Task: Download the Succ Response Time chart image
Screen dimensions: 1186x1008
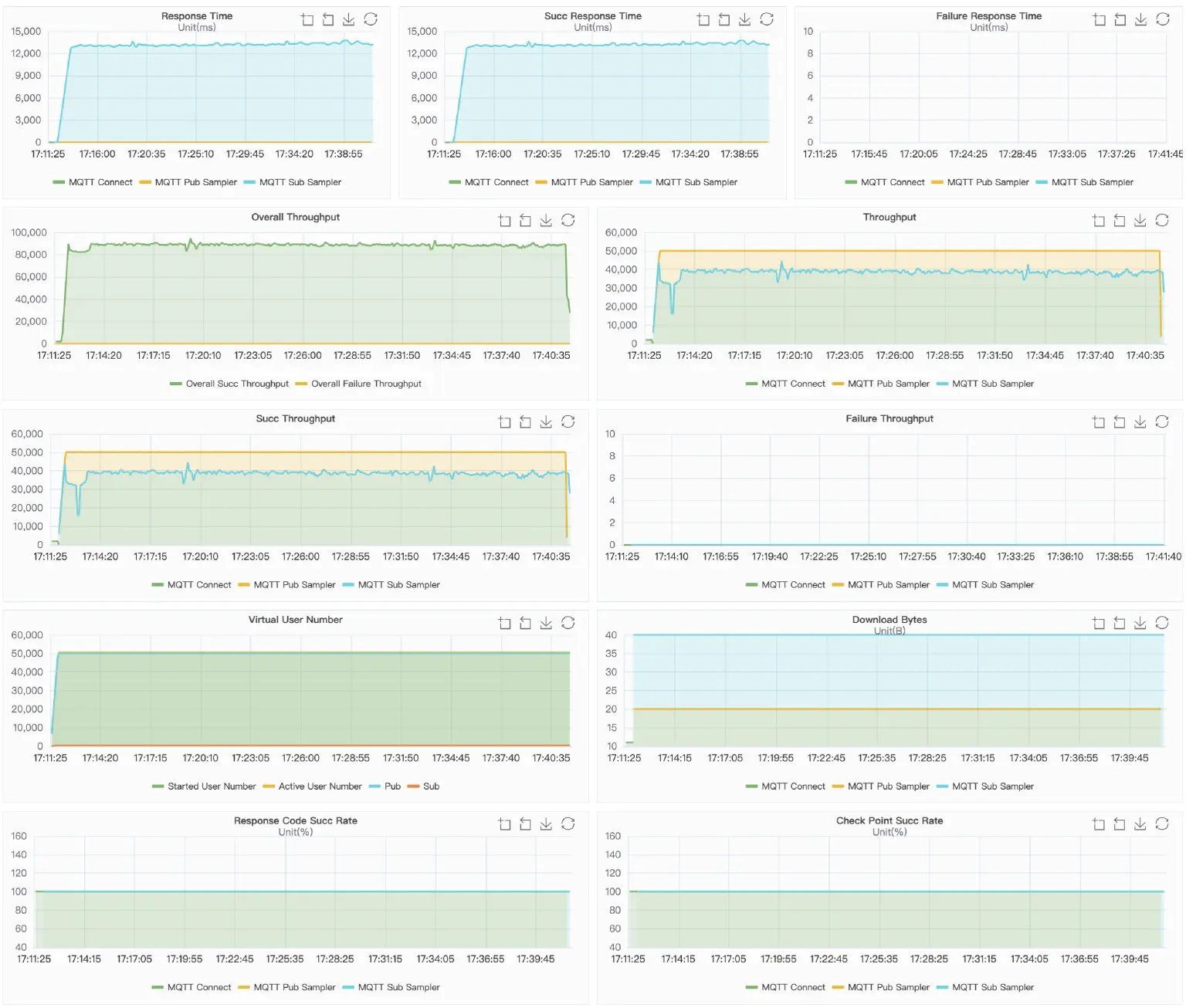Action: 745,19
